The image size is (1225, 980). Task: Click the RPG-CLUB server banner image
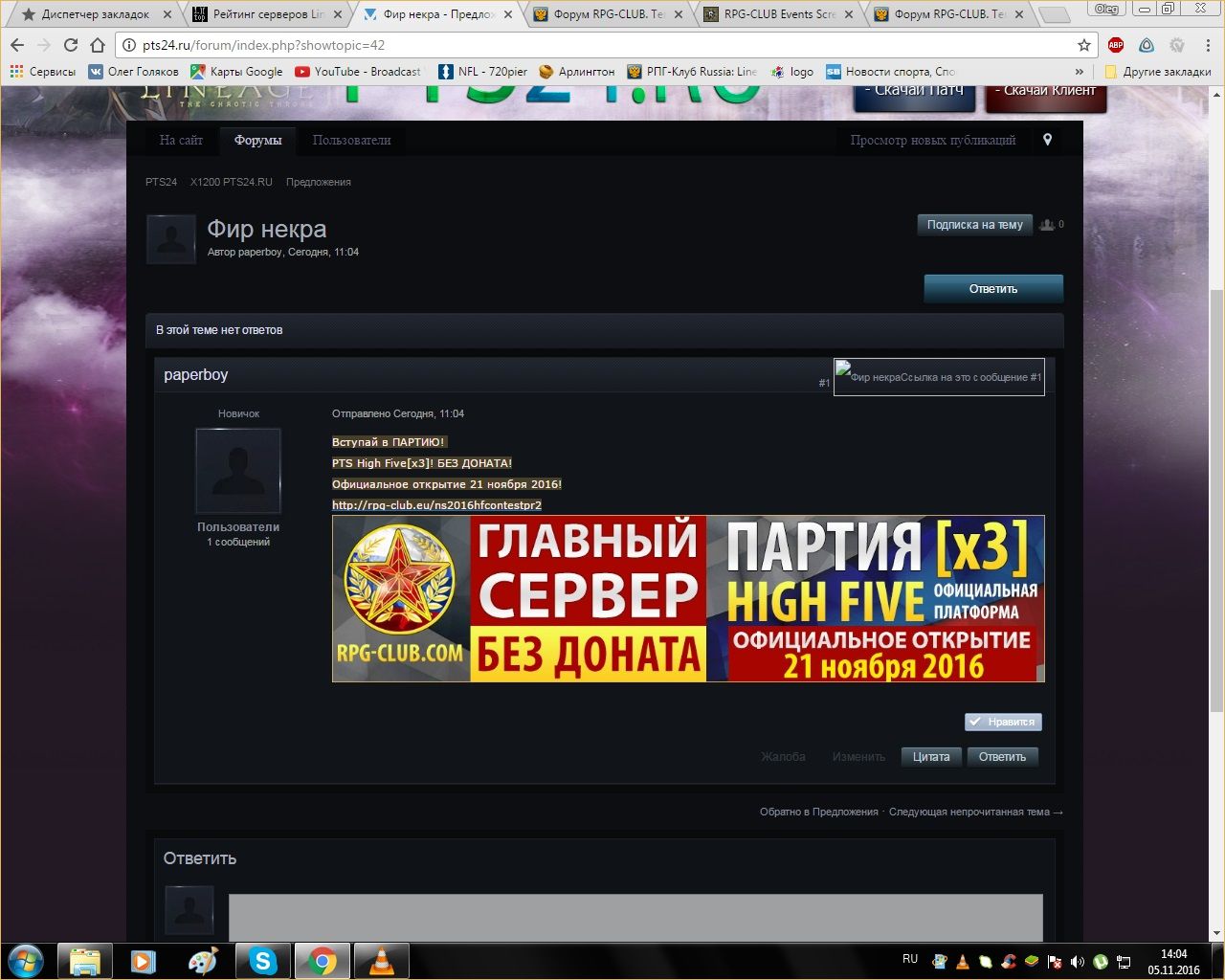[688, 599]
